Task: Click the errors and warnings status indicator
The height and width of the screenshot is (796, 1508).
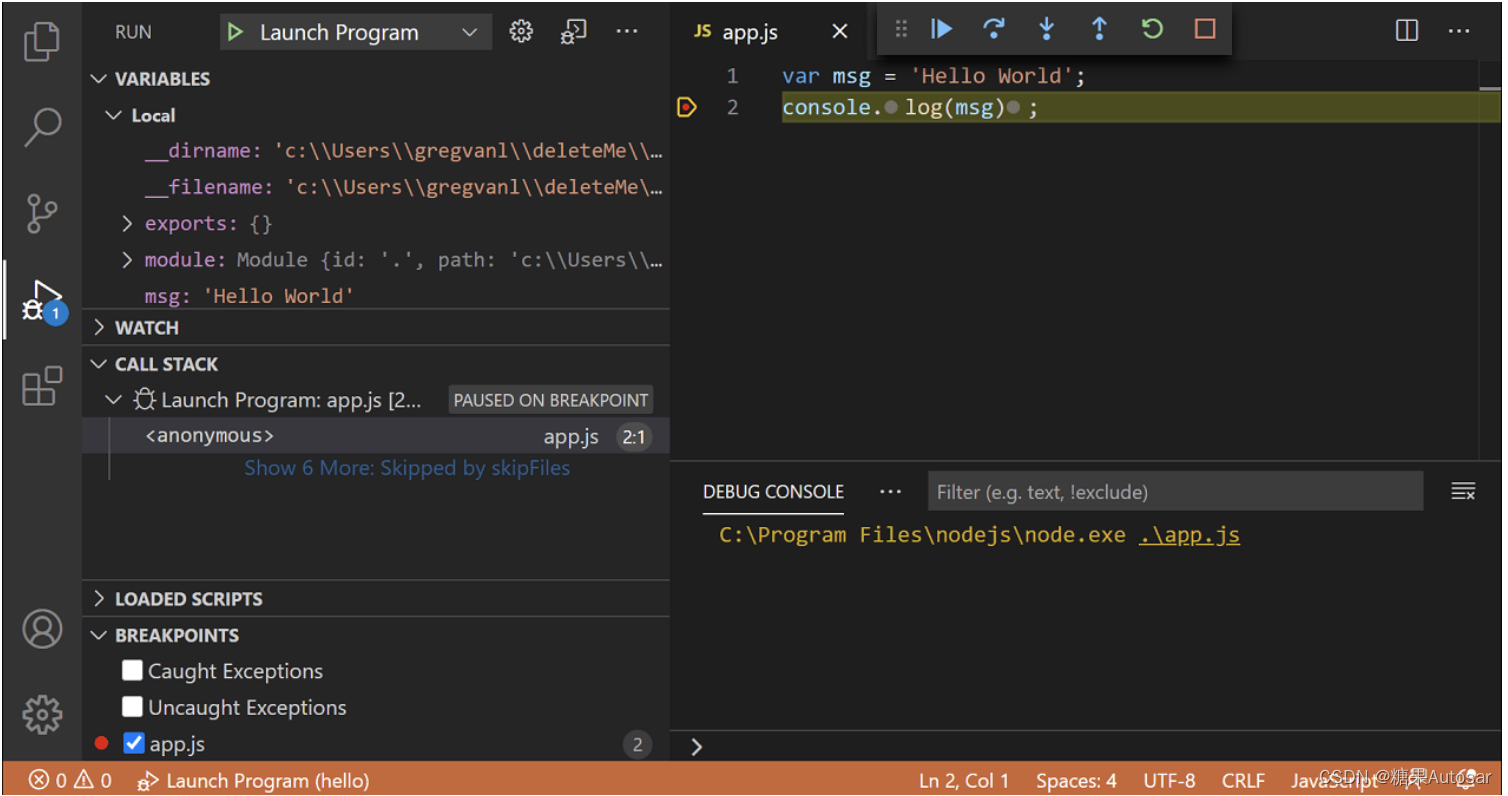Action: point(70,781)
